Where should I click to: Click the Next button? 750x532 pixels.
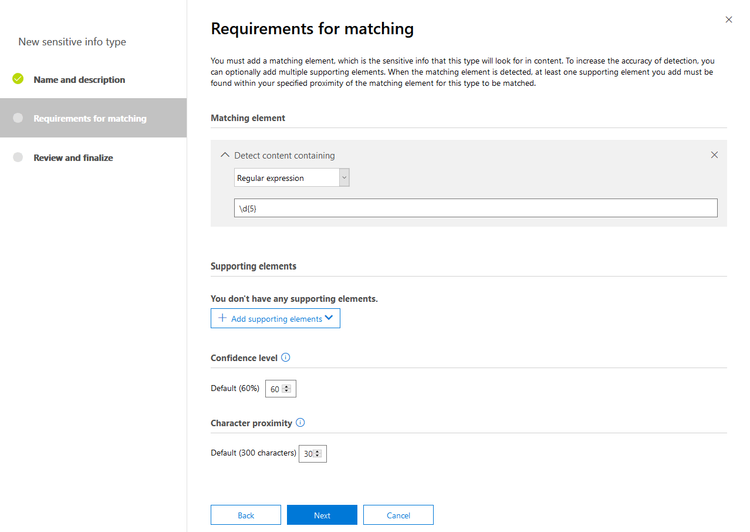tap(322, 515)
